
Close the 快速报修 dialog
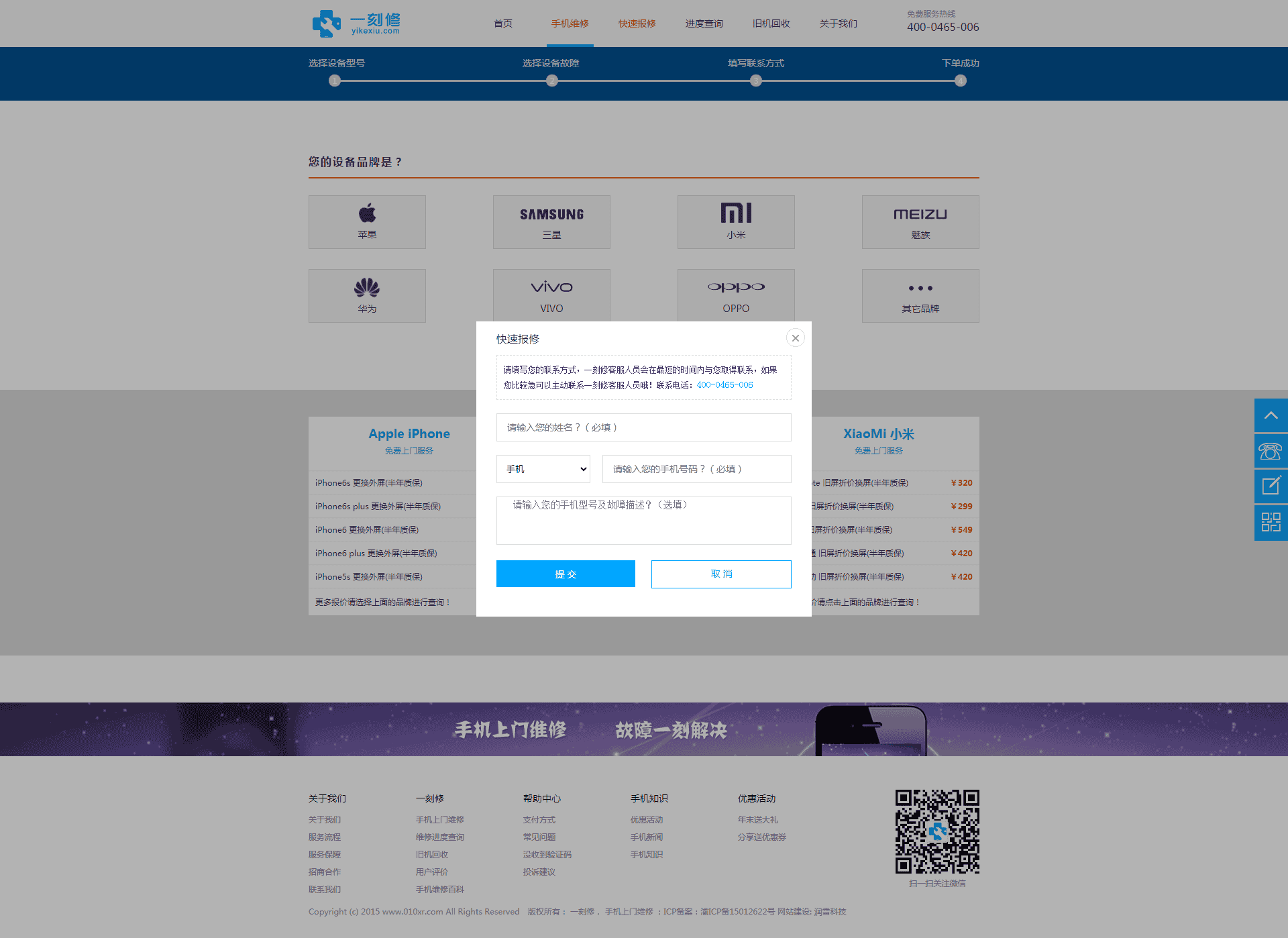[x=795, y=338]
